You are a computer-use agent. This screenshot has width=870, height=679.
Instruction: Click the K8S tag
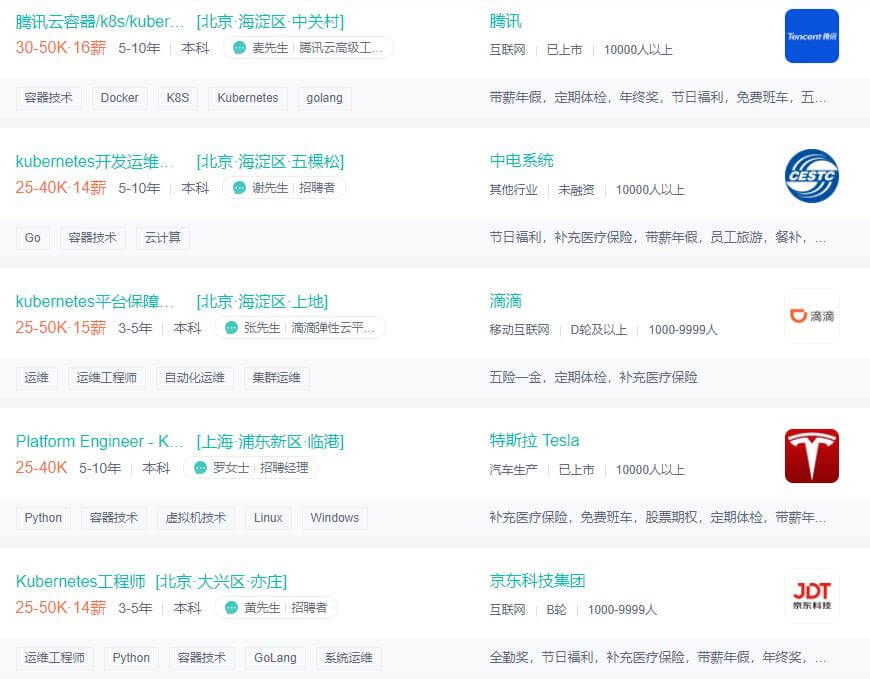(x=178, y=98)
